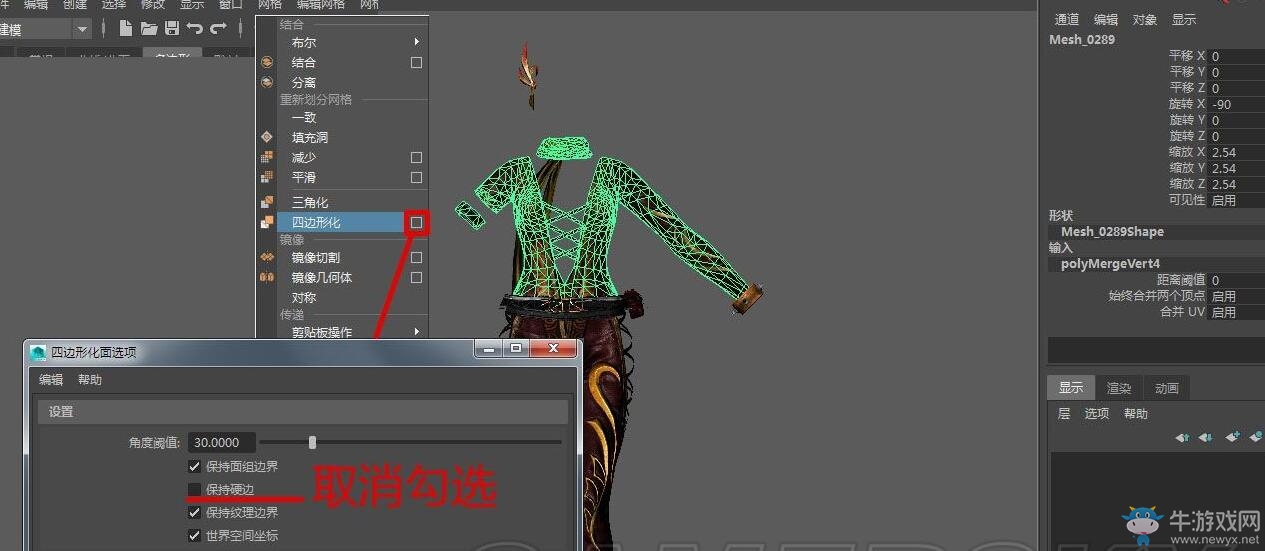Uncheck the 世界空间坐标 checkbox
This screenshot has height=551, width=1265.
(194, 535)
